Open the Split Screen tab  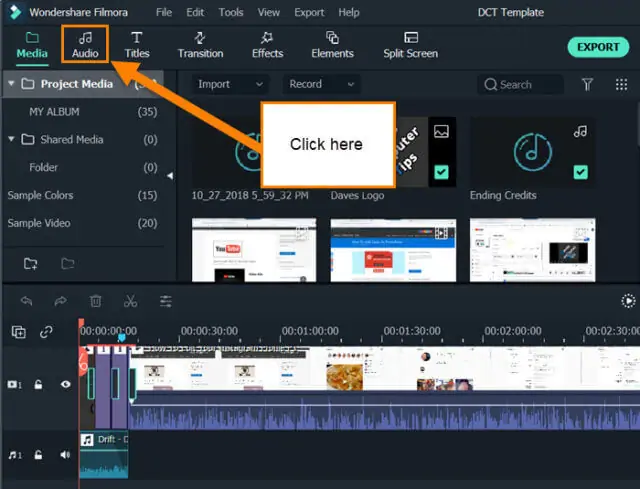(410, 45)
